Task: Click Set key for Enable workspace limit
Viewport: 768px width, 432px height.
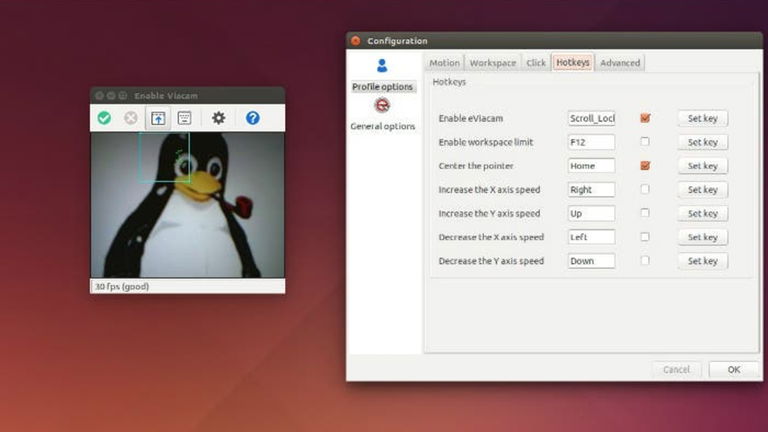Action: click(702, 142)
